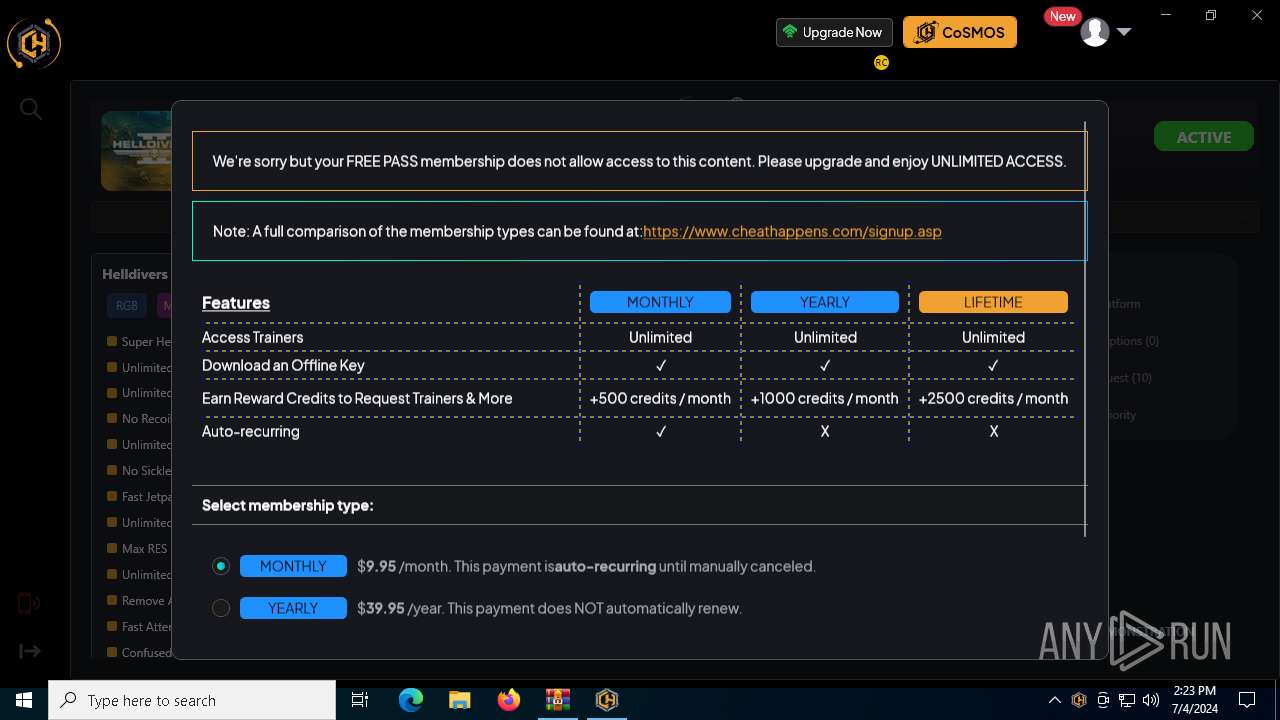This screenshot has height=720, width=1280.
Task: Select the YEARLY membership radio button
Action: pos(221,608)
